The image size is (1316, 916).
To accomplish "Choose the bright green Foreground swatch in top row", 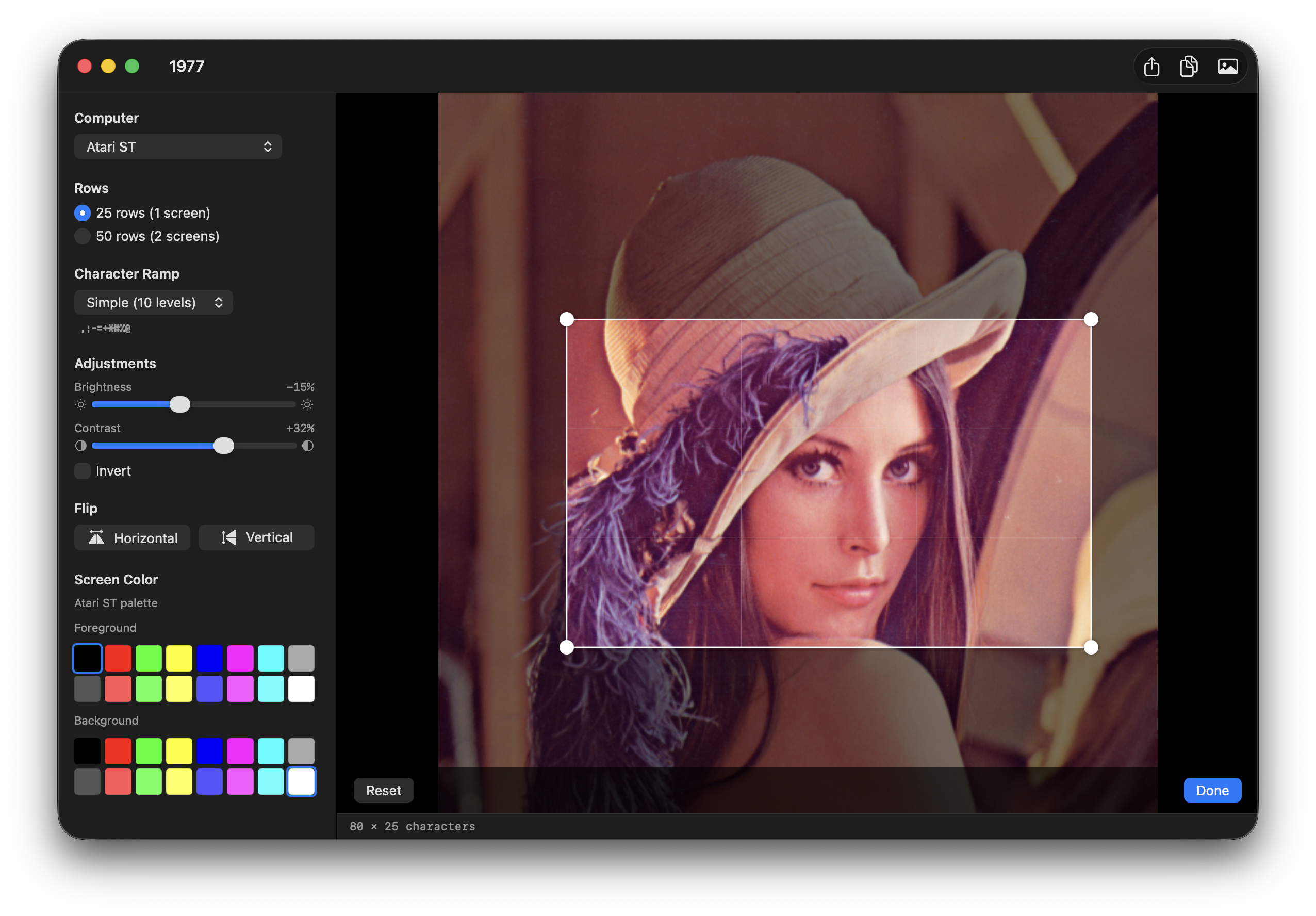I will [149, 658].
